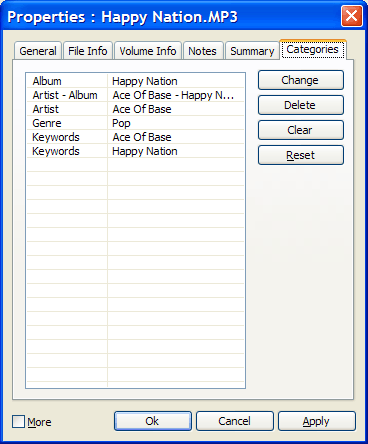This screenshot has height=444, width=368.
Task: Select Keywords row with Happy Nation
Action: [x=135, y=151]
